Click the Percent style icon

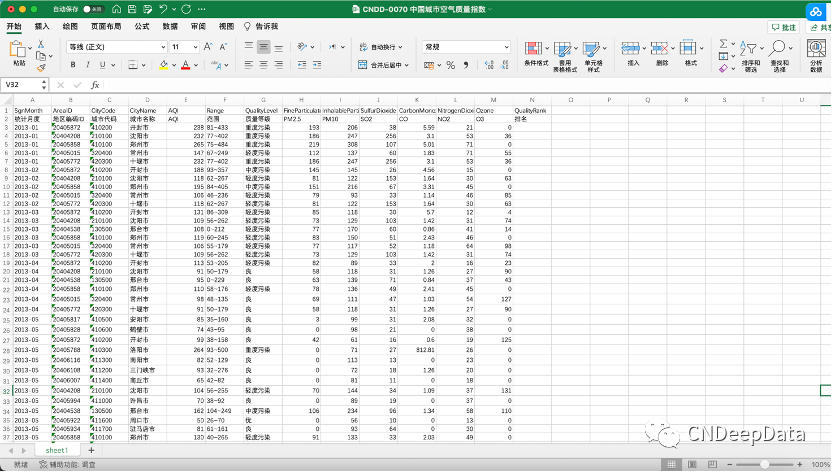click(450, 65)
